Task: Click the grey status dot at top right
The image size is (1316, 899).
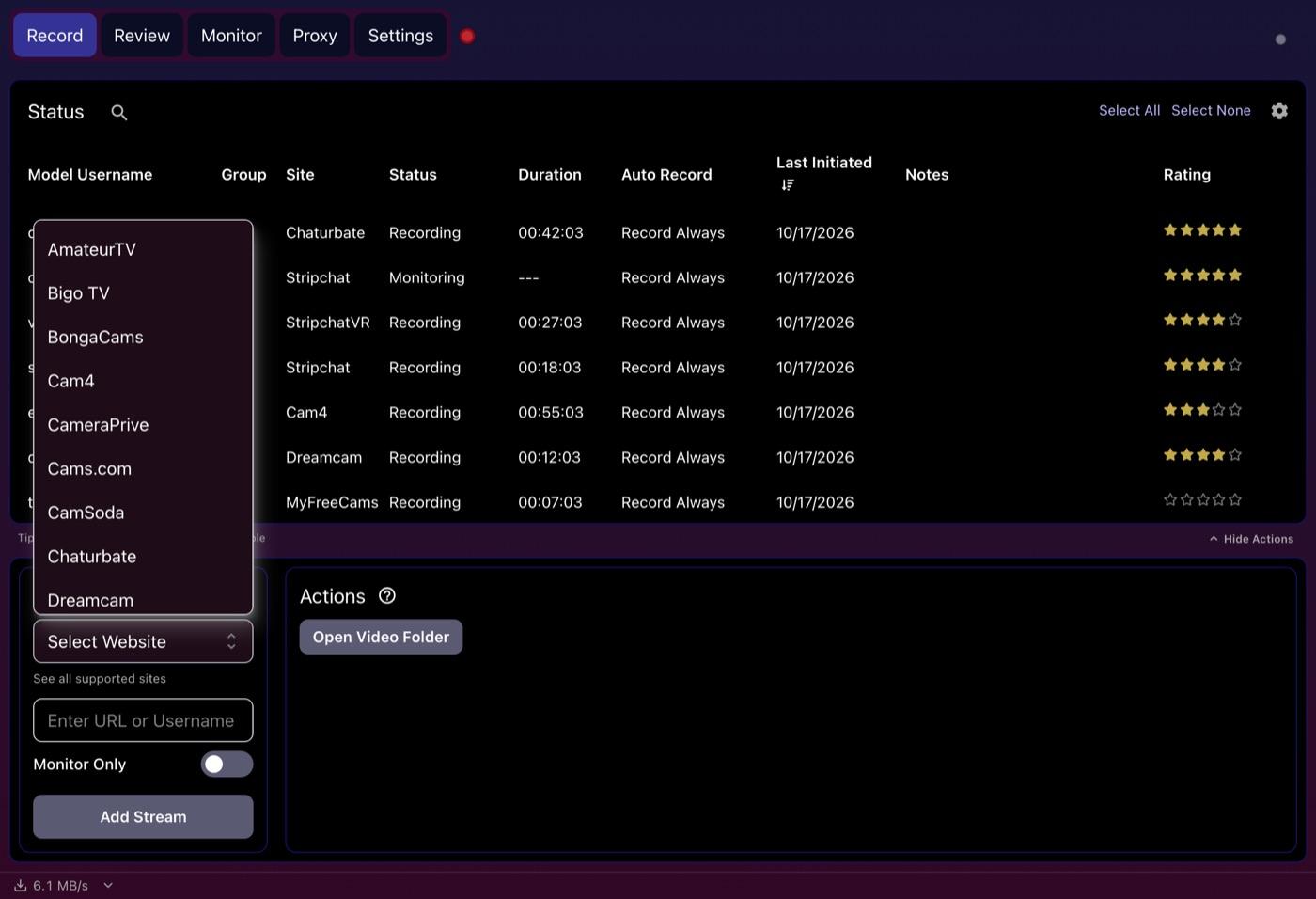Action: click(1280, 39)
